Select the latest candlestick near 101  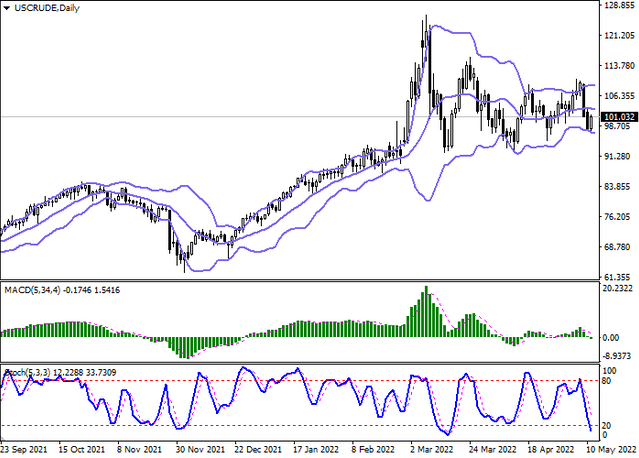[592, 123]
